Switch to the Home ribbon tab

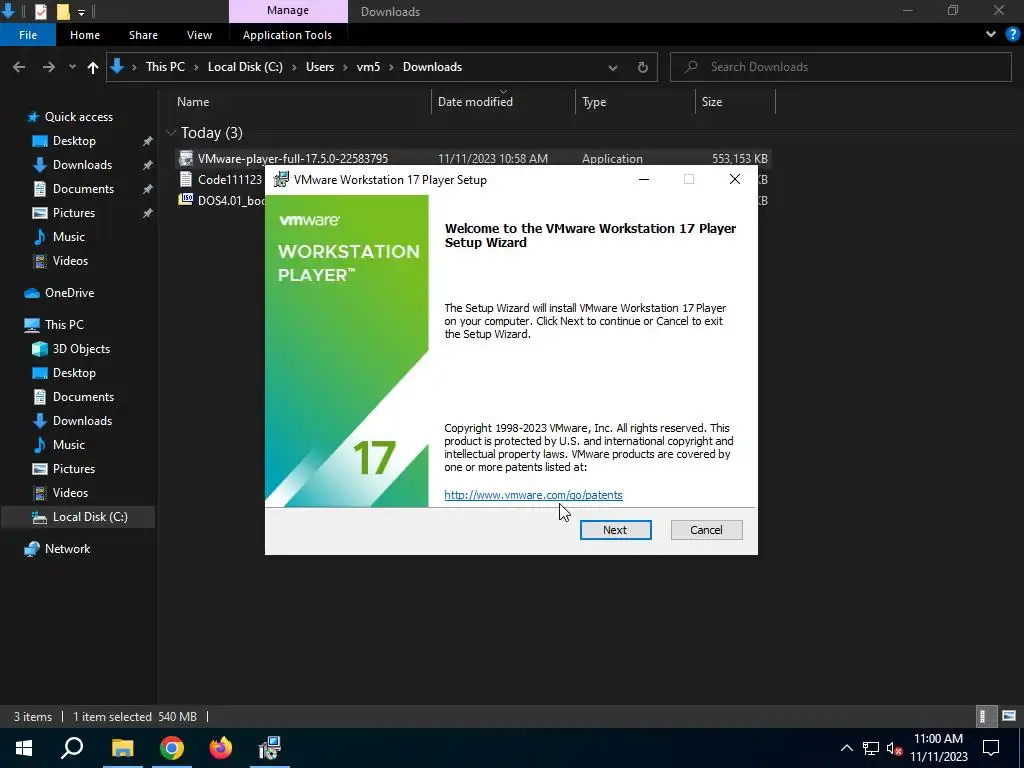click(x=85, y=35)
